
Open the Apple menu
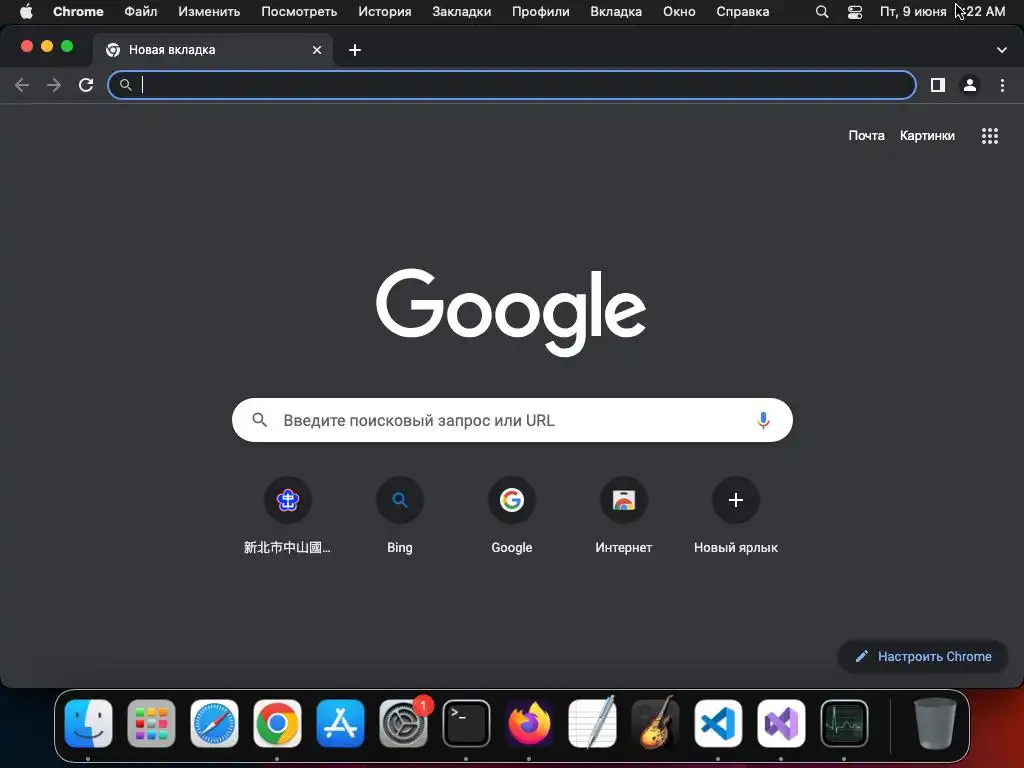(26, 12)
